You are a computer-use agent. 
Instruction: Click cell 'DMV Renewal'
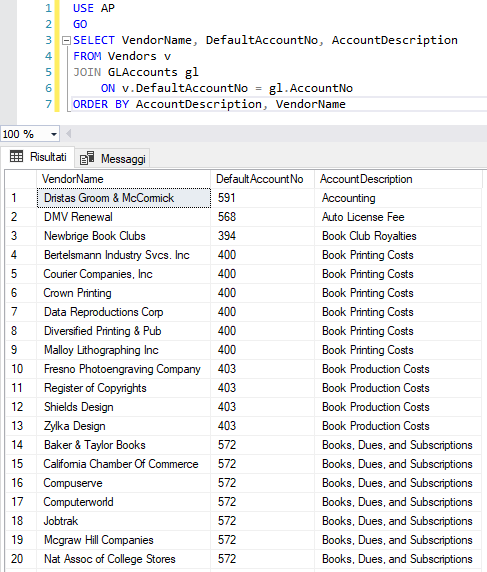[124, 217]
